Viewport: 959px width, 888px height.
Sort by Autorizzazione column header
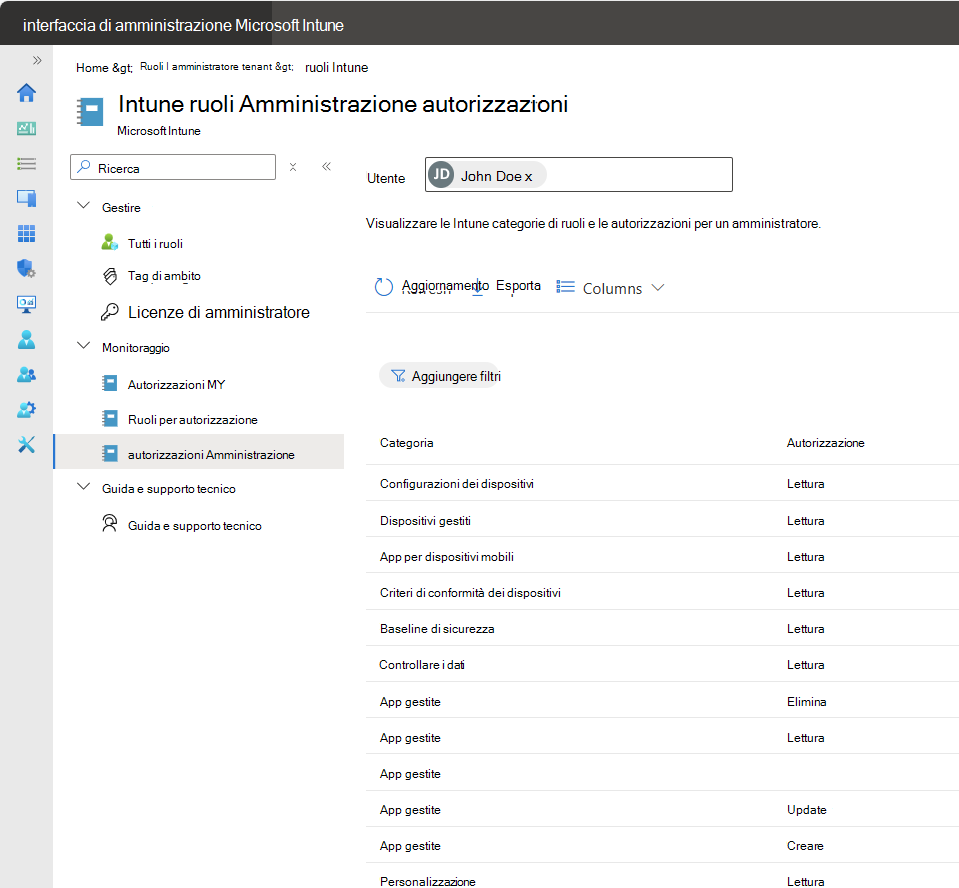pos(825,443)
